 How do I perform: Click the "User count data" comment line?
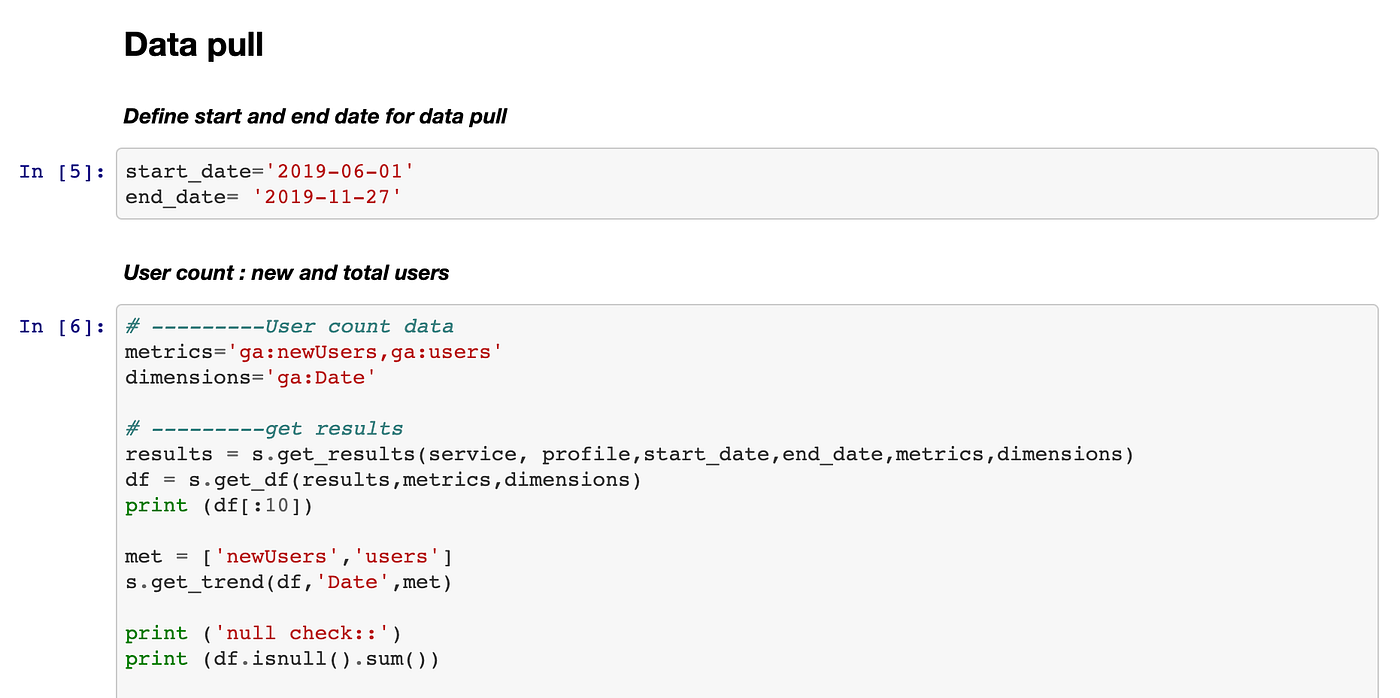[x=289, y=326]
